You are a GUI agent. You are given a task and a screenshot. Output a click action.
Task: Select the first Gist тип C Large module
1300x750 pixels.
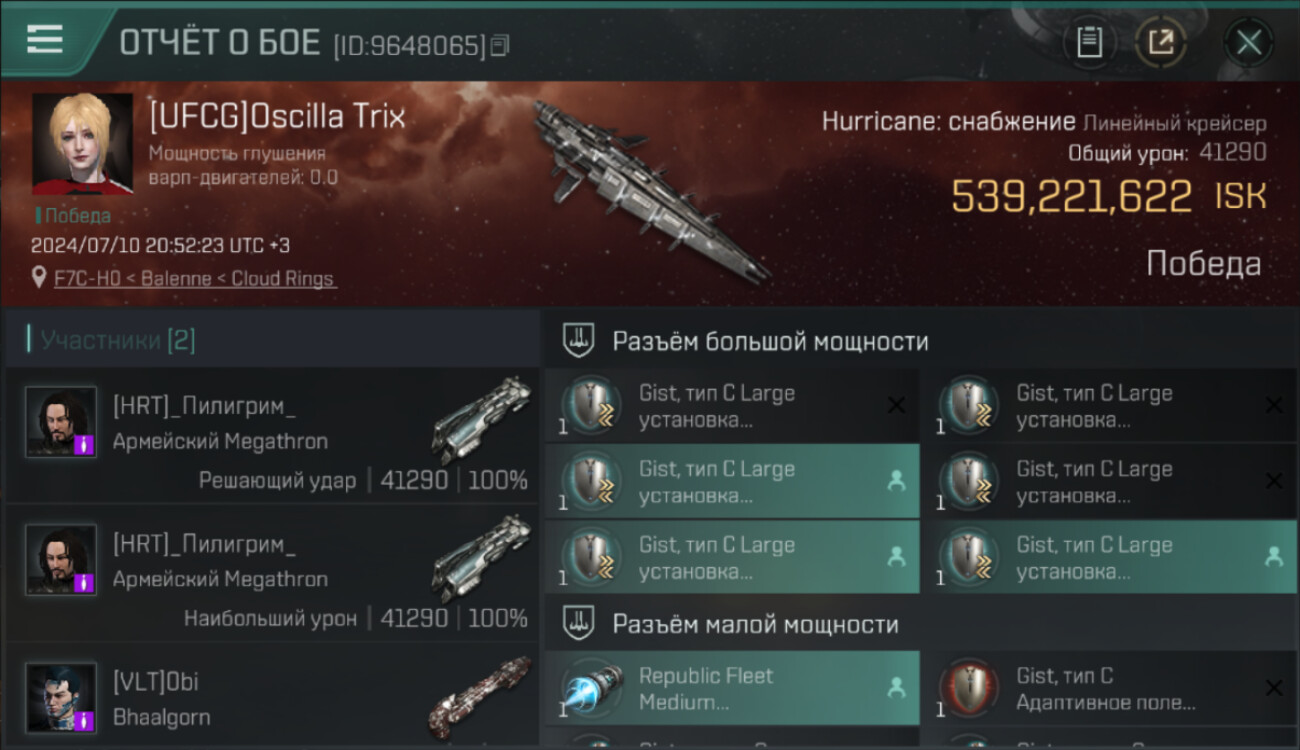pos(732,406)
